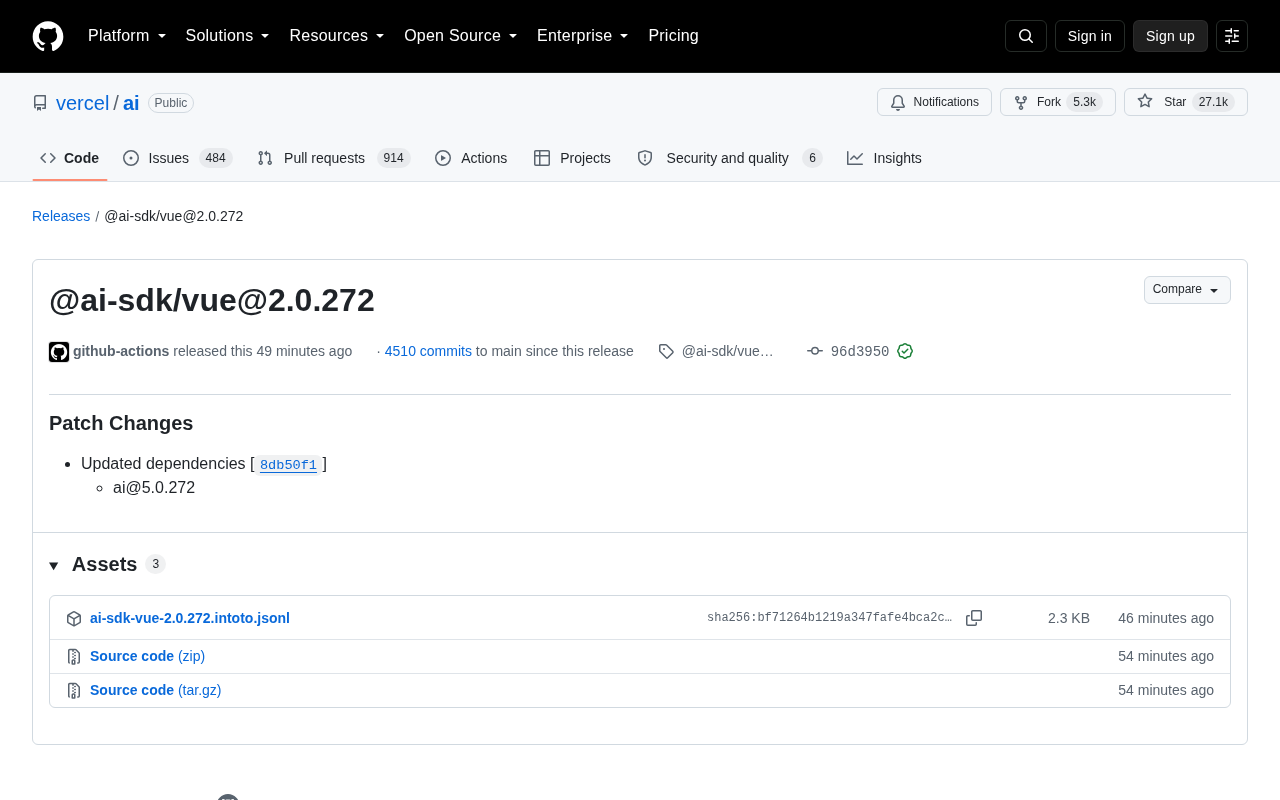Download Source code (tar.gz)
Image resolution: width=1280 pixels, height=800 pixels.
pyautogui.click(x=156, y=690)
